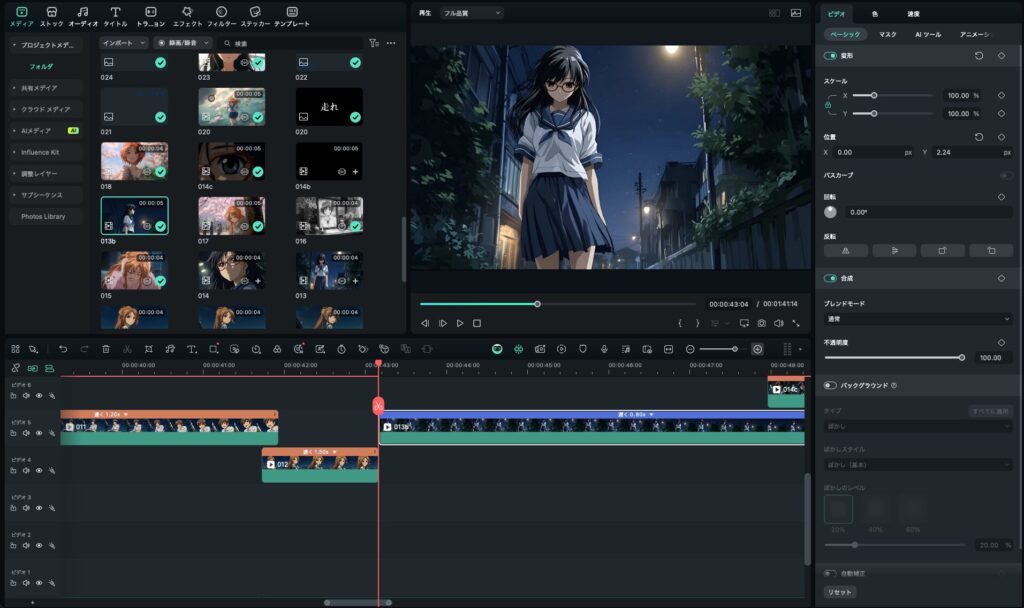Image resolution: width=1024 pixels, height=608 pixels.
Task: Expand the 共有メディア tree item
Action: point(44,88)
